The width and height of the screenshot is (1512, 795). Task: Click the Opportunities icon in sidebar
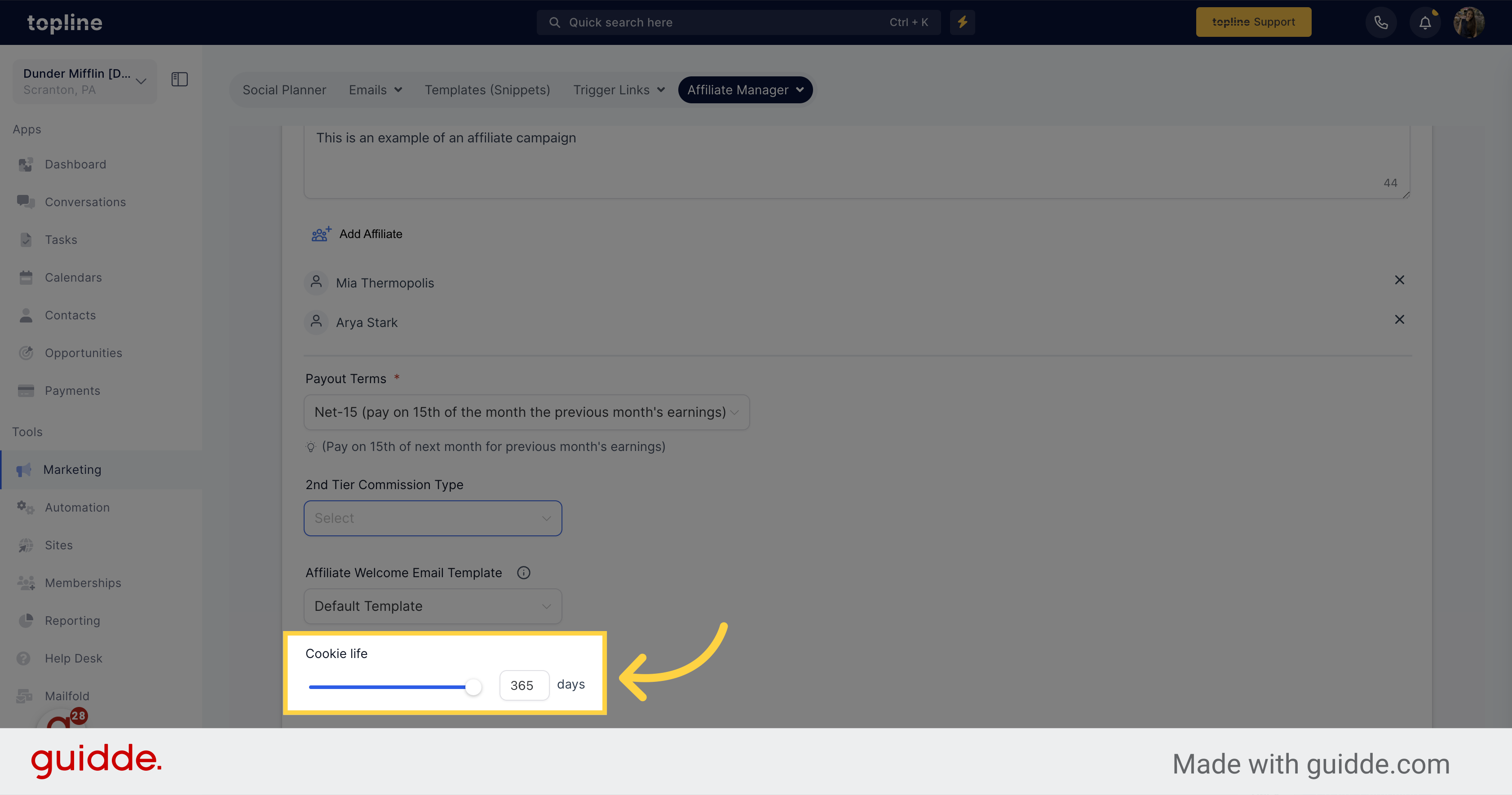tap(27, 352)
